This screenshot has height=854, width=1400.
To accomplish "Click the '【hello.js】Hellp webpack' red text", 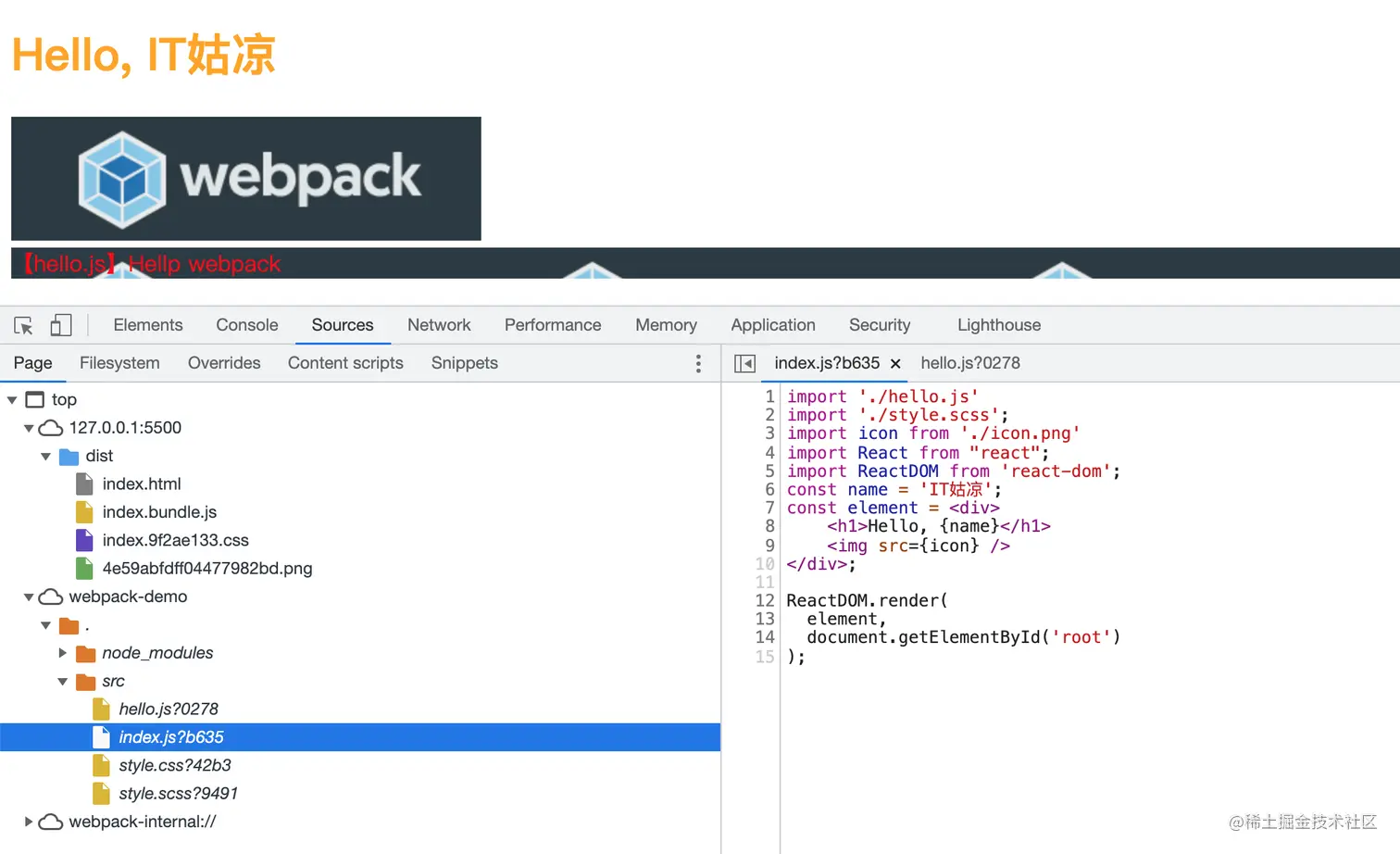I will pos(151,264).
